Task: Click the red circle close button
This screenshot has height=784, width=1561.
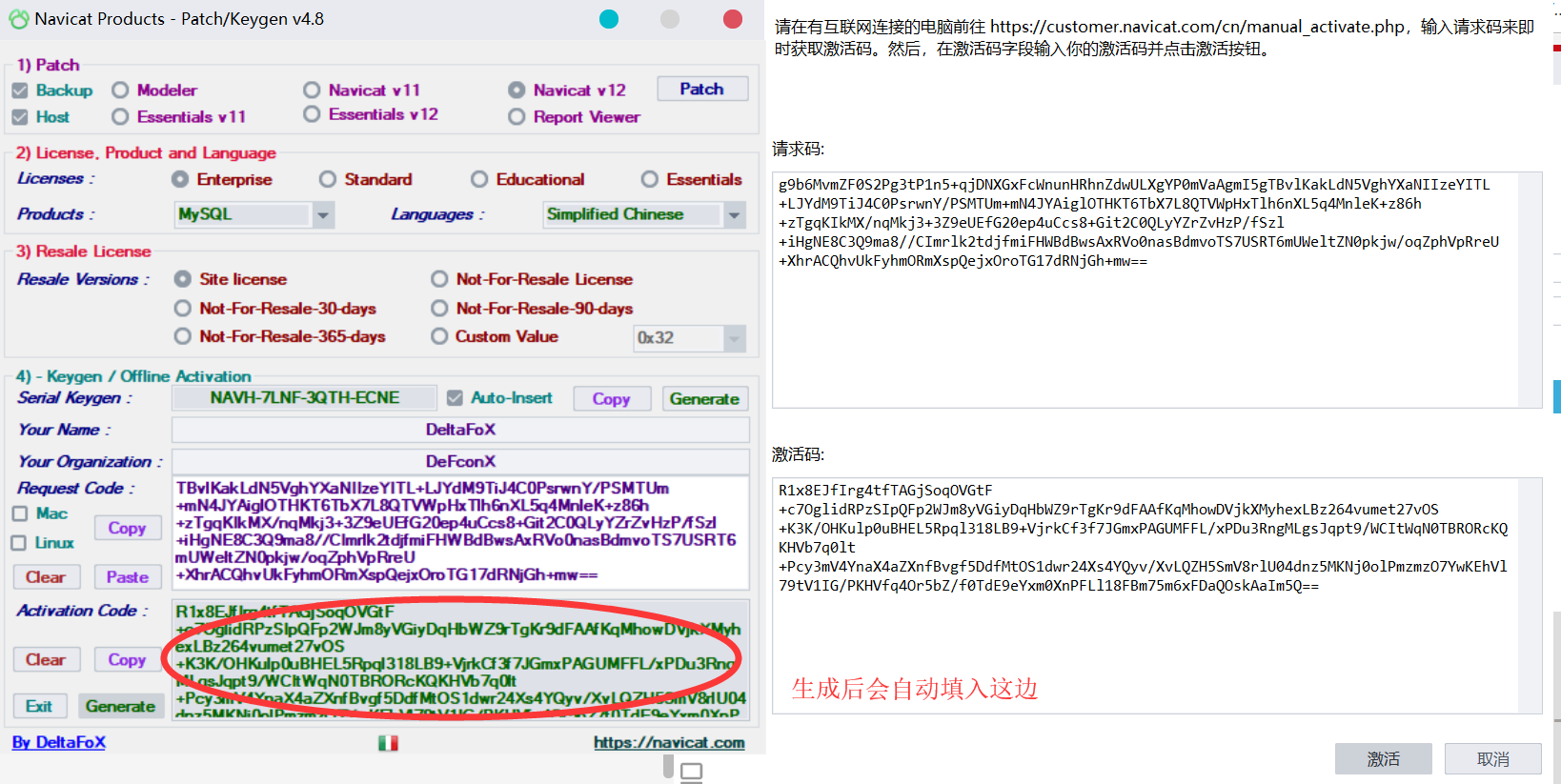Action: pyautogui.click(x=733, y=19)
